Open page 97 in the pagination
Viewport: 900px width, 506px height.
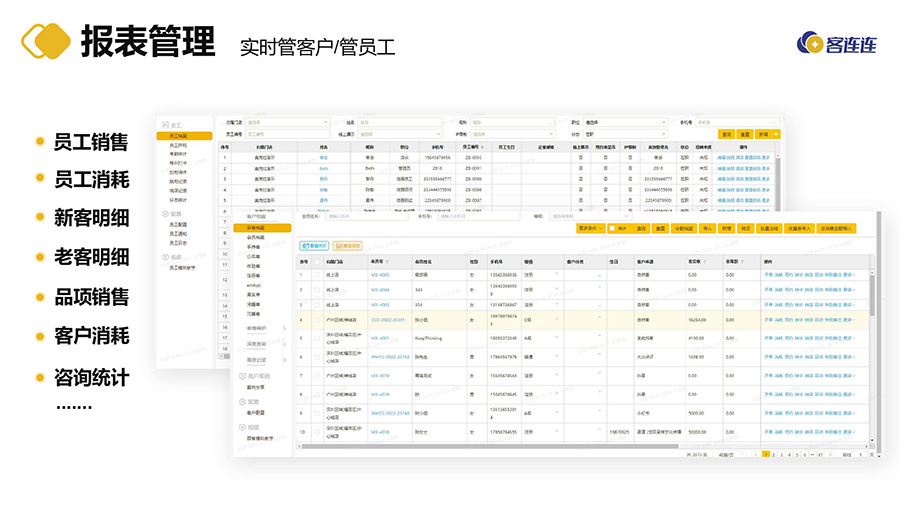pyautogui.click(x=820, y=455)
